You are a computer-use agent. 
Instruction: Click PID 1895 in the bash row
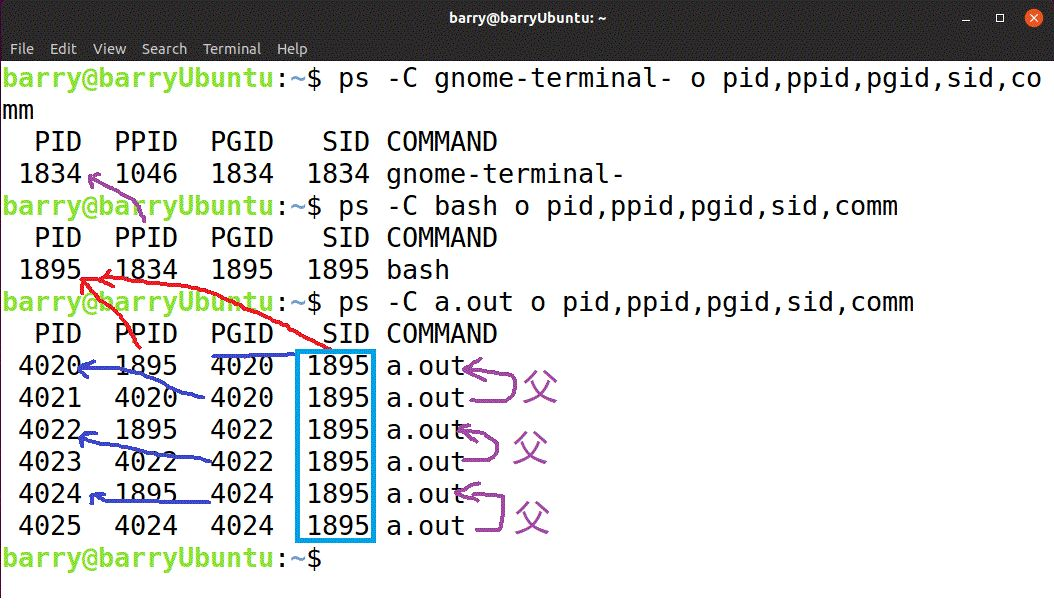[x=50, y=270]
